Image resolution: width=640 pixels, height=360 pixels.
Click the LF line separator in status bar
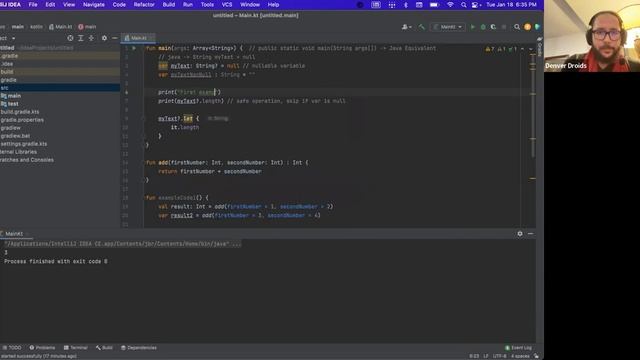click(486, 356)
